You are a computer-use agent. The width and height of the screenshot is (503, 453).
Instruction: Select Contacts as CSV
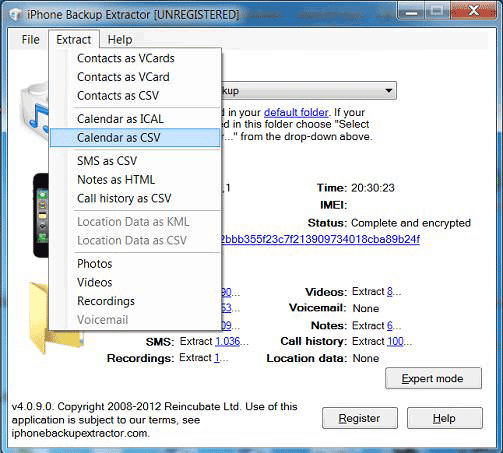pos(135,96)
